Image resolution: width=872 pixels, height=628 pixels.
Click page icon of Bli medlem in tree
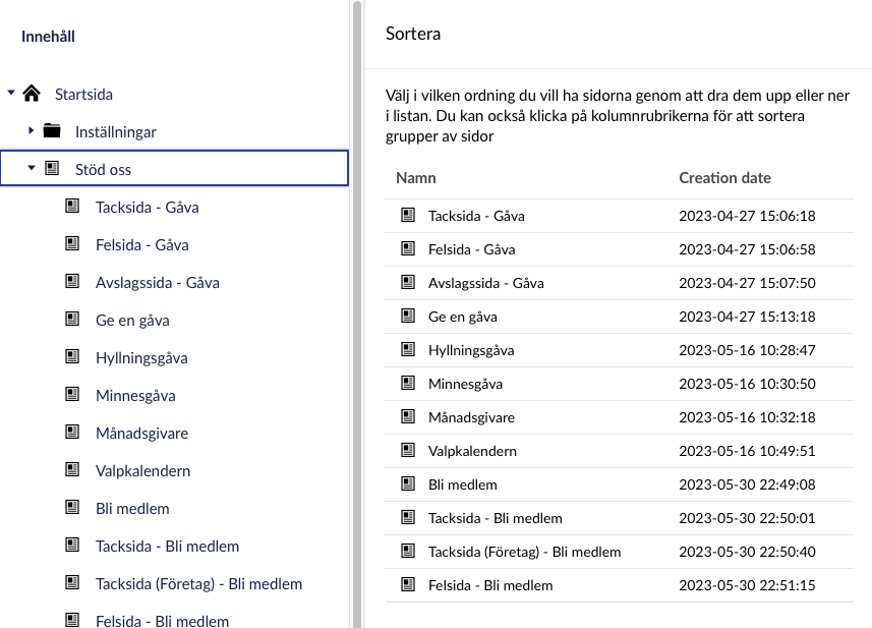(x=72, y=507)
